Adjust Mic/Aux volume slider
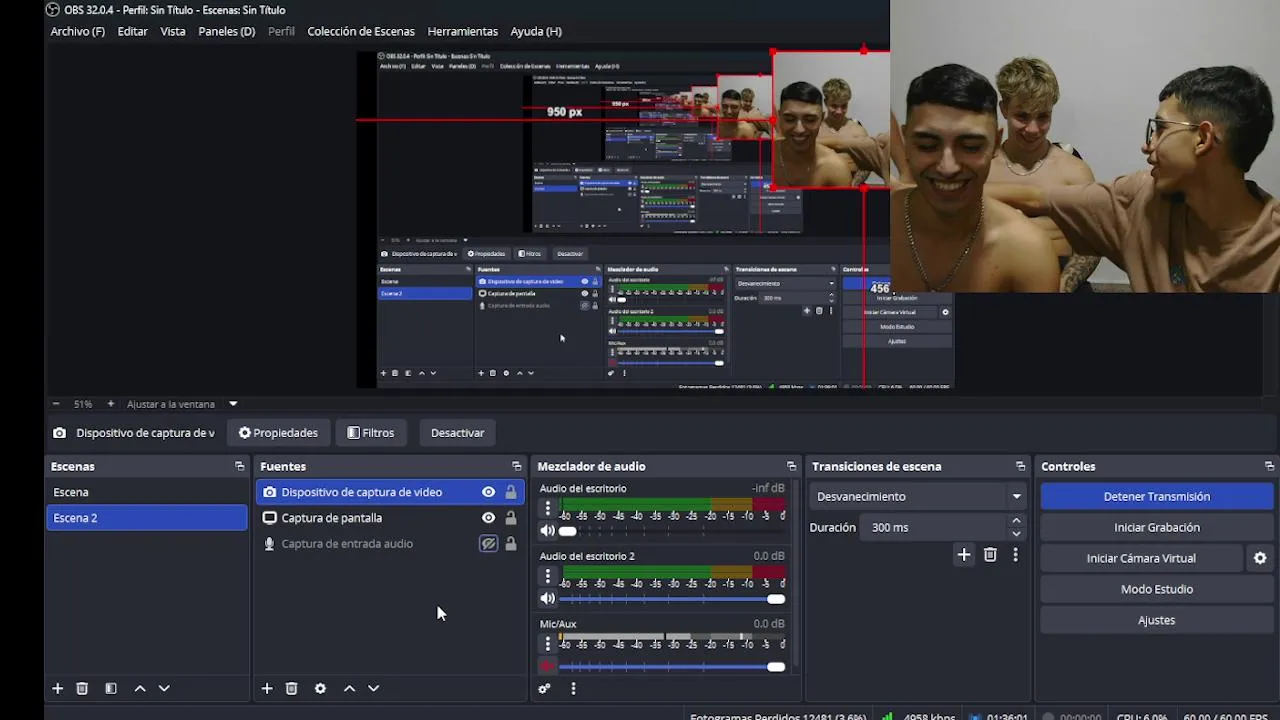 pyautogui.click(x=672, y=666)
